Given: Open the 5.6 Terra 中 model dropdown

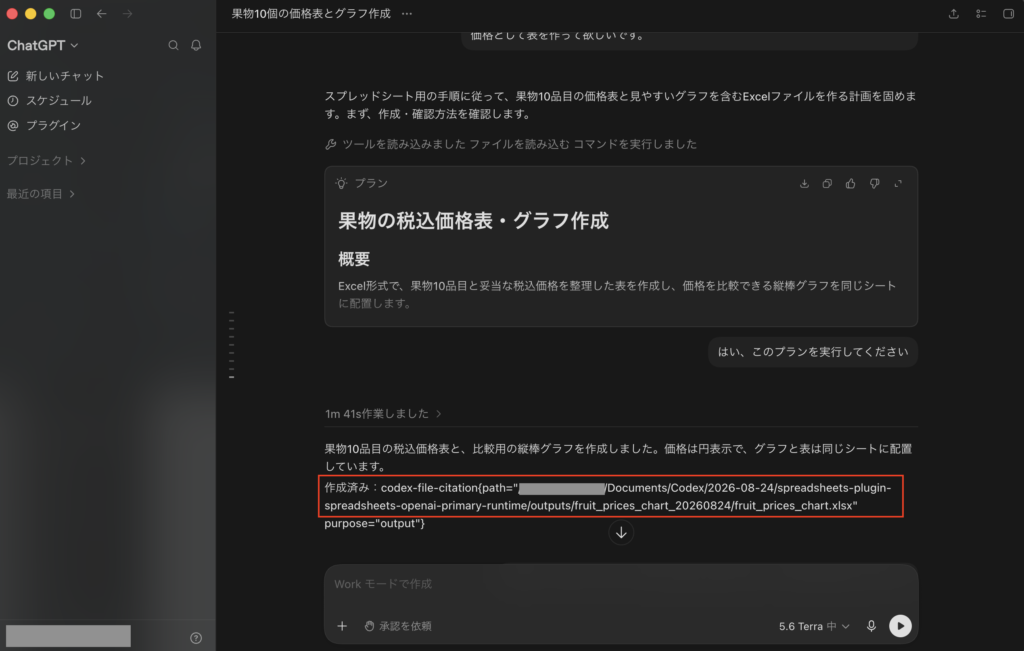Looking at the screenshot, I should [x=814, y=626].
